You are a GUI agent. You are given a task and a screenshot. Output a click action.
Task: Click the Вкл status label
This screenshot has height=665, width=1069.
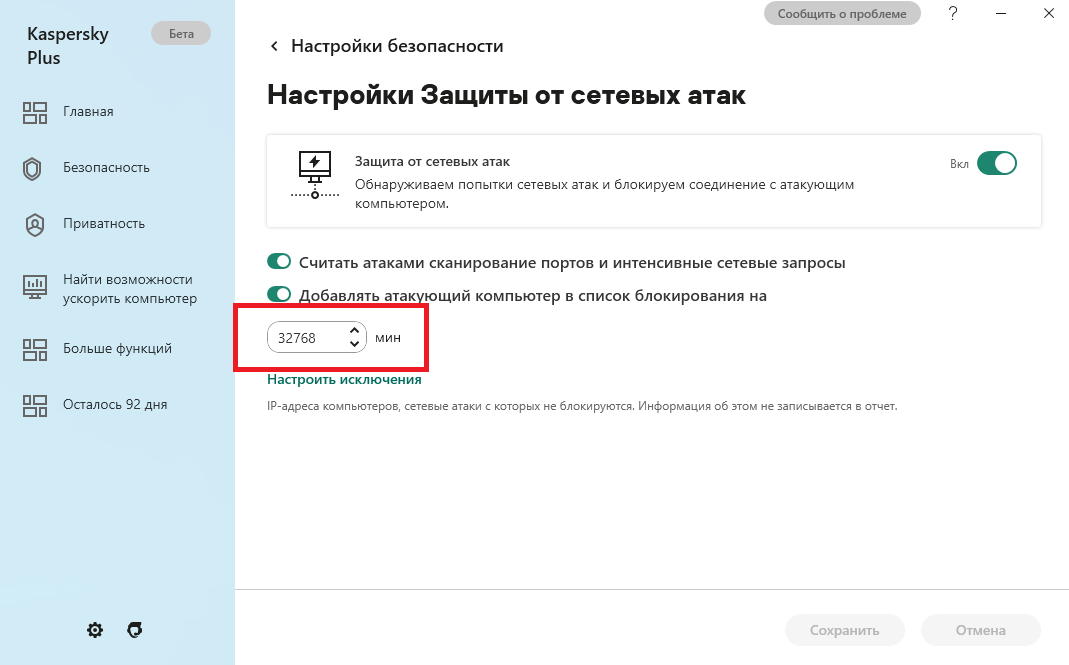click(x=959, y=164)
